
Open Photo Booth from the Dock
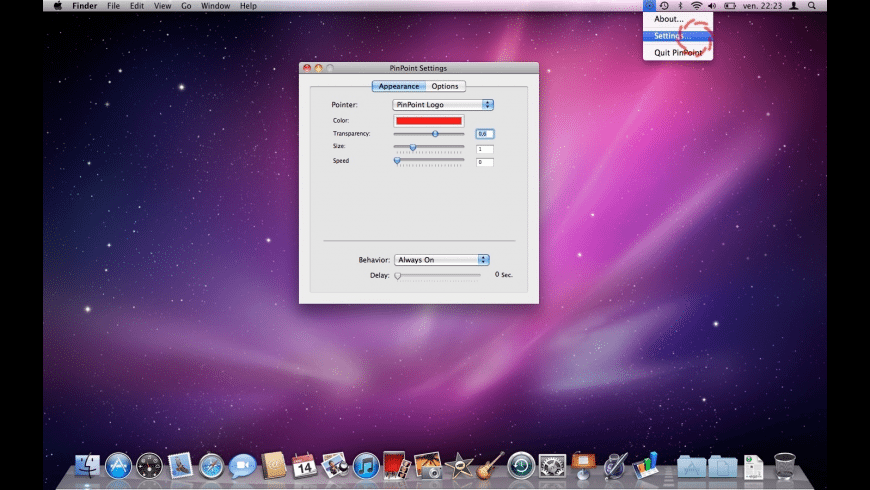397,465
